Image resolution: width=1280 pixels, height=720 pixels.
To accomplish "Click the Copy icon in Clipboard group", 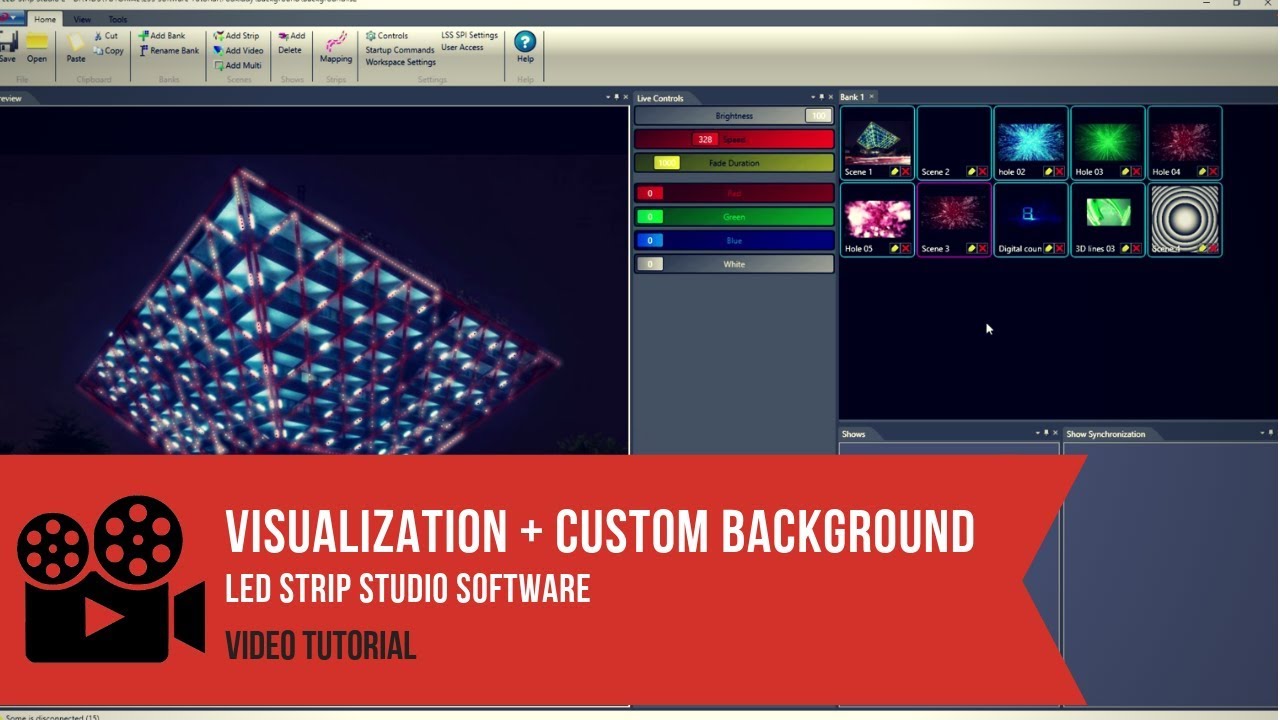I will (x=108, y=51).
